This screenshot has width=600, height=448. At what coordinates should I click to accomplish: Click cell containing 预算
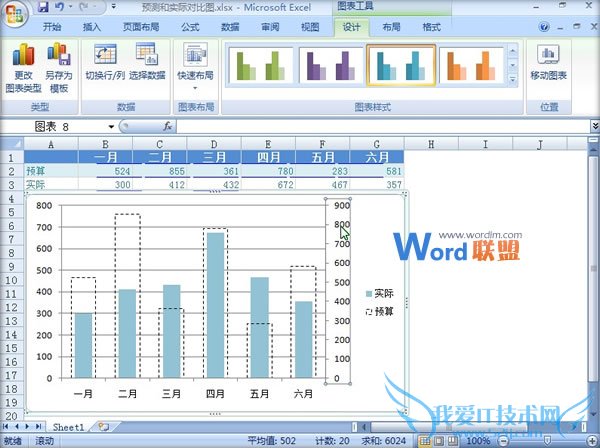point(51,171)
